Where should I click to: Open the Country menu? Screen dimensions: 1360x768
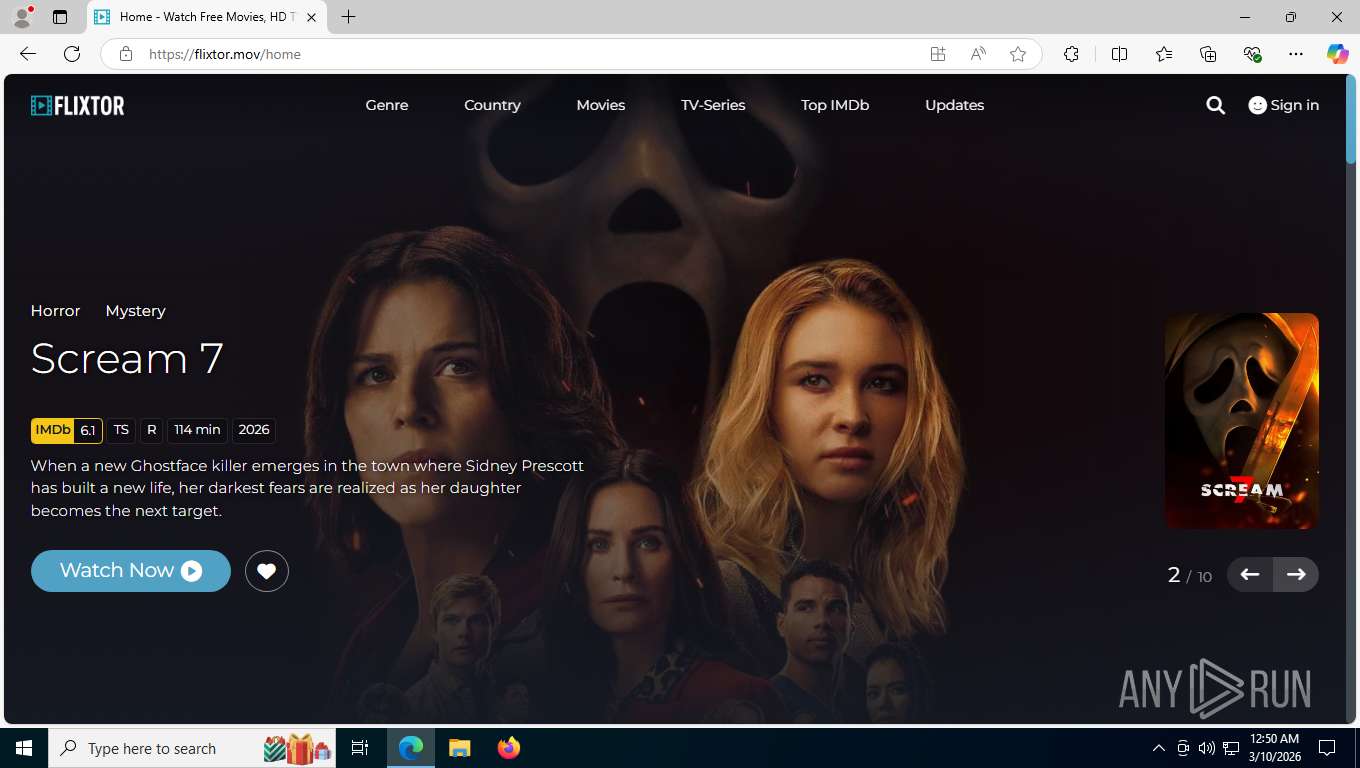click(x=492, y=105)
